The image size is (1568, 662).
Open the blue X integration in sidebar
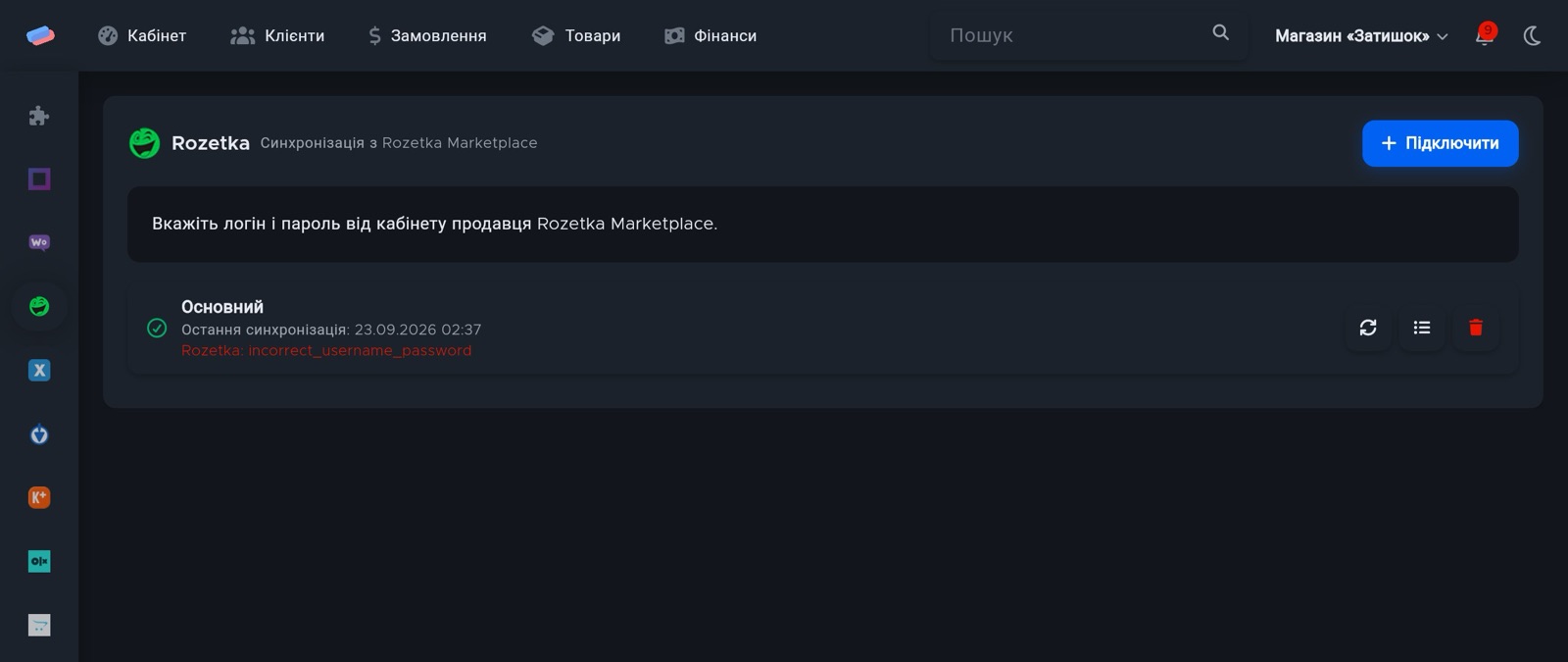tap(39, 370)
